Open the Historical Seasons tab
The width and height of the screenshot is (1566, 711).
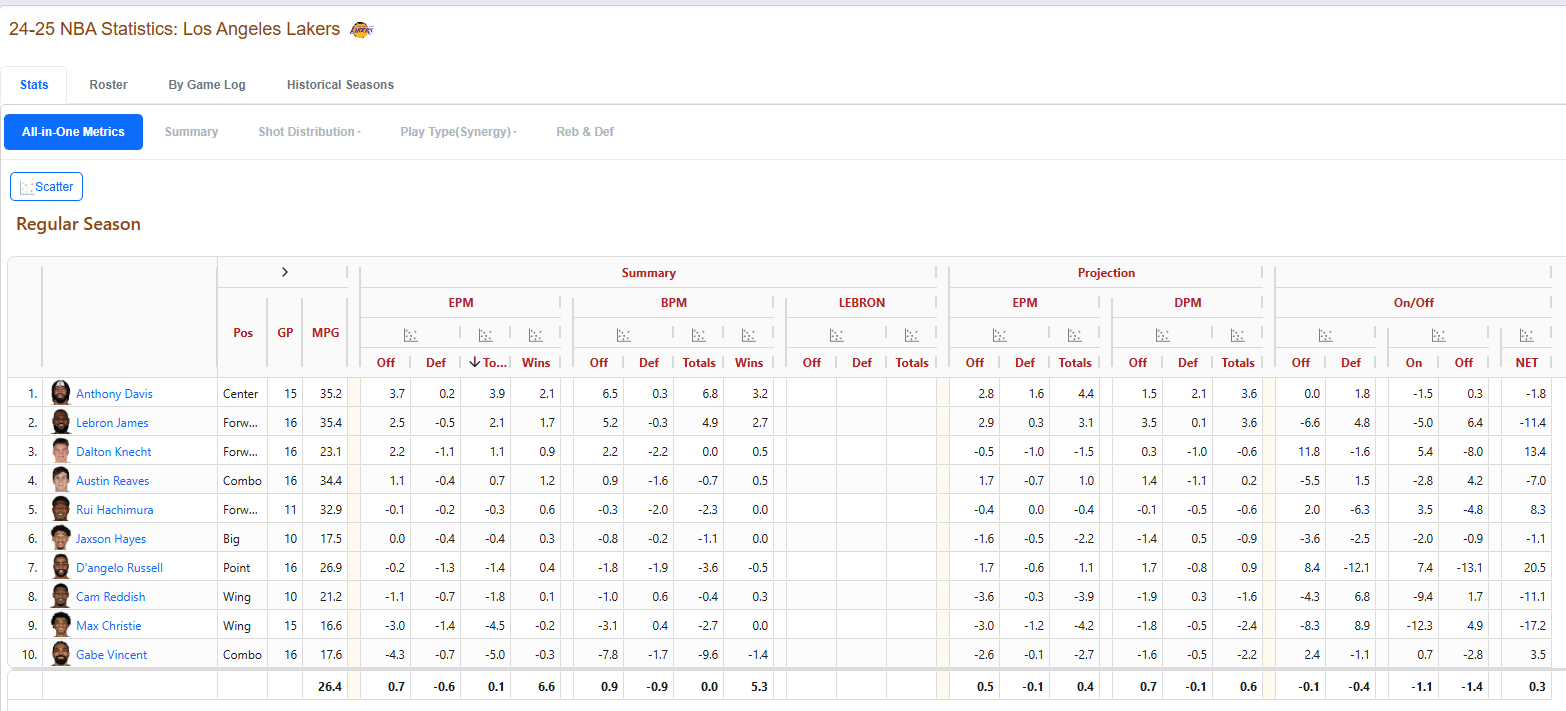(x=340, y=85)
